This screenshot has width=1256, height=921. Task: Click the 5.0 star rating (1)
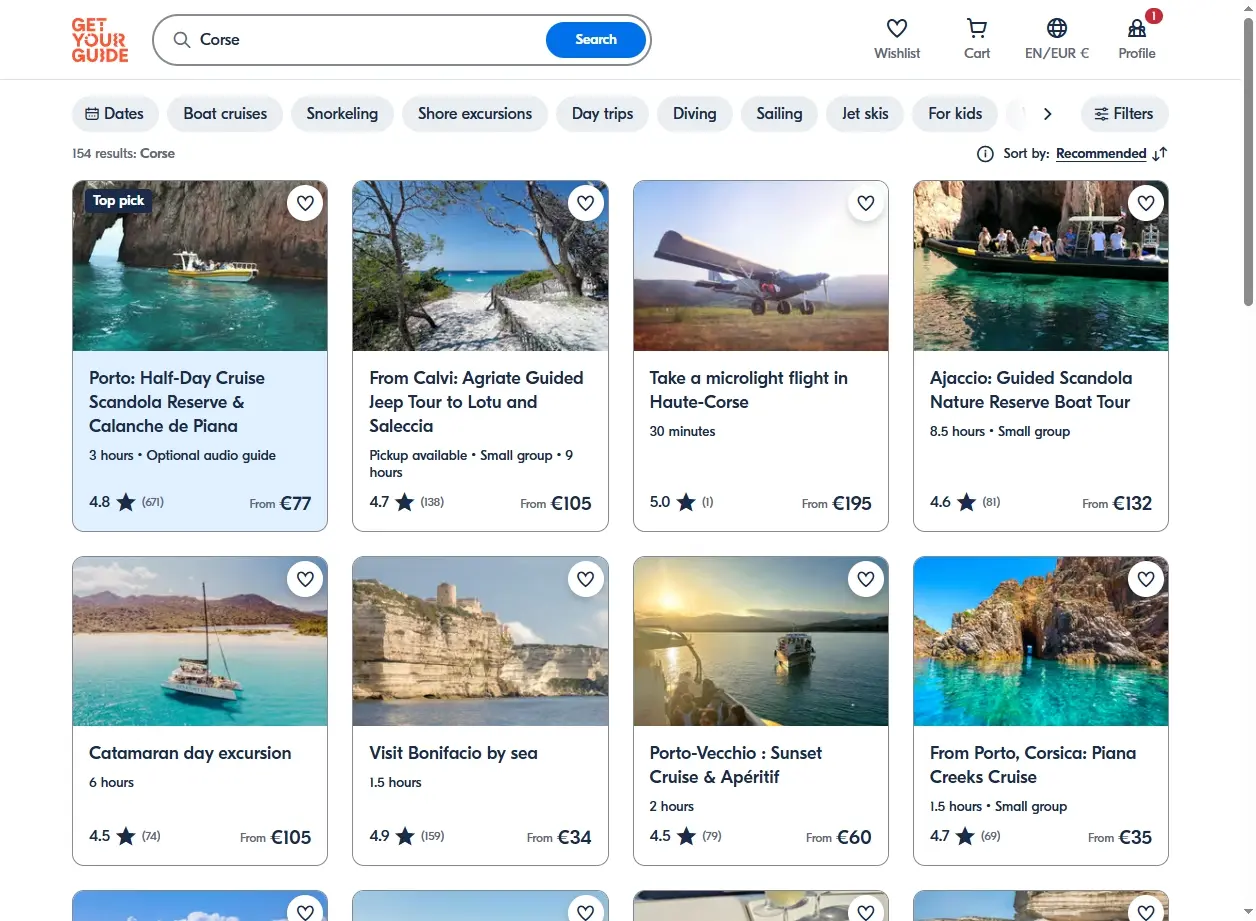tap(681, 502)
